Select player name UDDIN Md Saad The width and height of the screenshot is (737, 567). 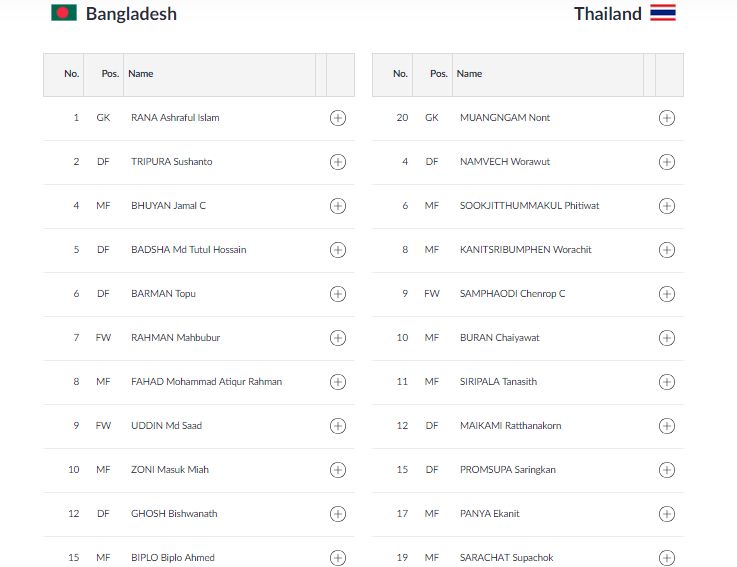[x=166, y=426]
